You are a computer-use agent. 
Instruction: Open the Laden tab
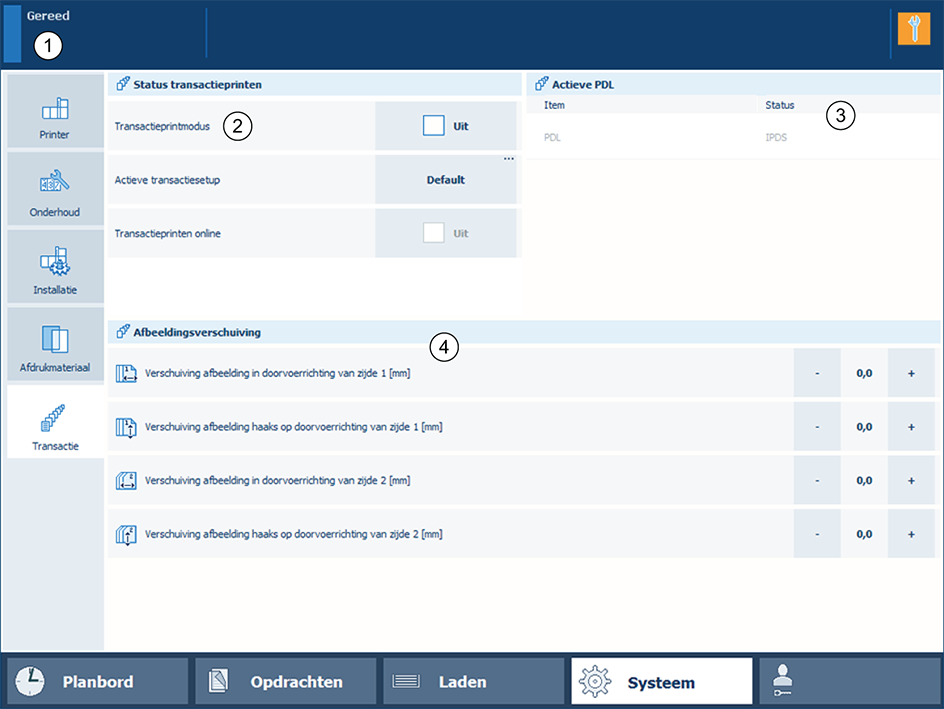tap(474, 681)
